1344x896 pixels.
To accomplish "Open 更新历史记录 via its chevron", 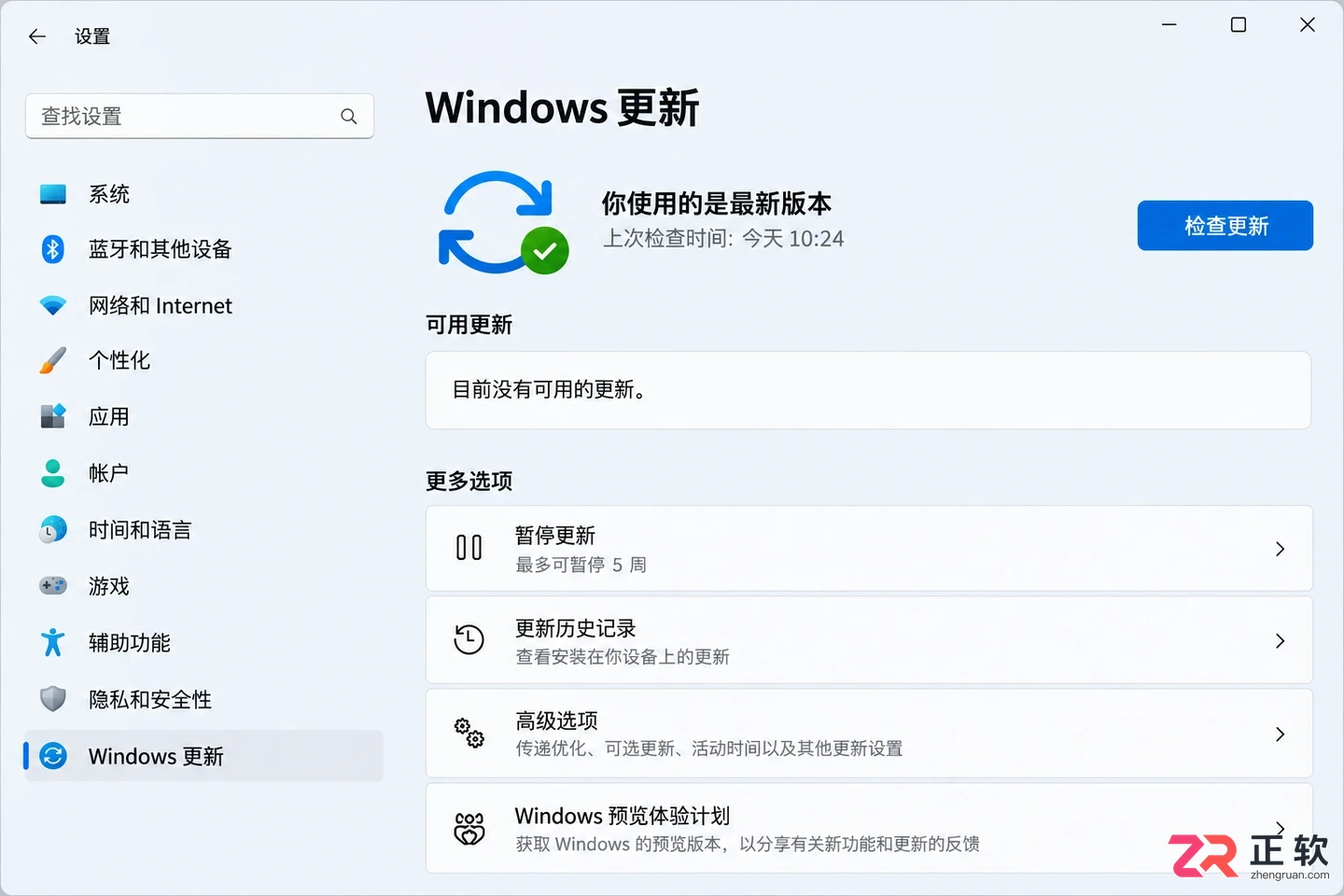I will 1280,641.
